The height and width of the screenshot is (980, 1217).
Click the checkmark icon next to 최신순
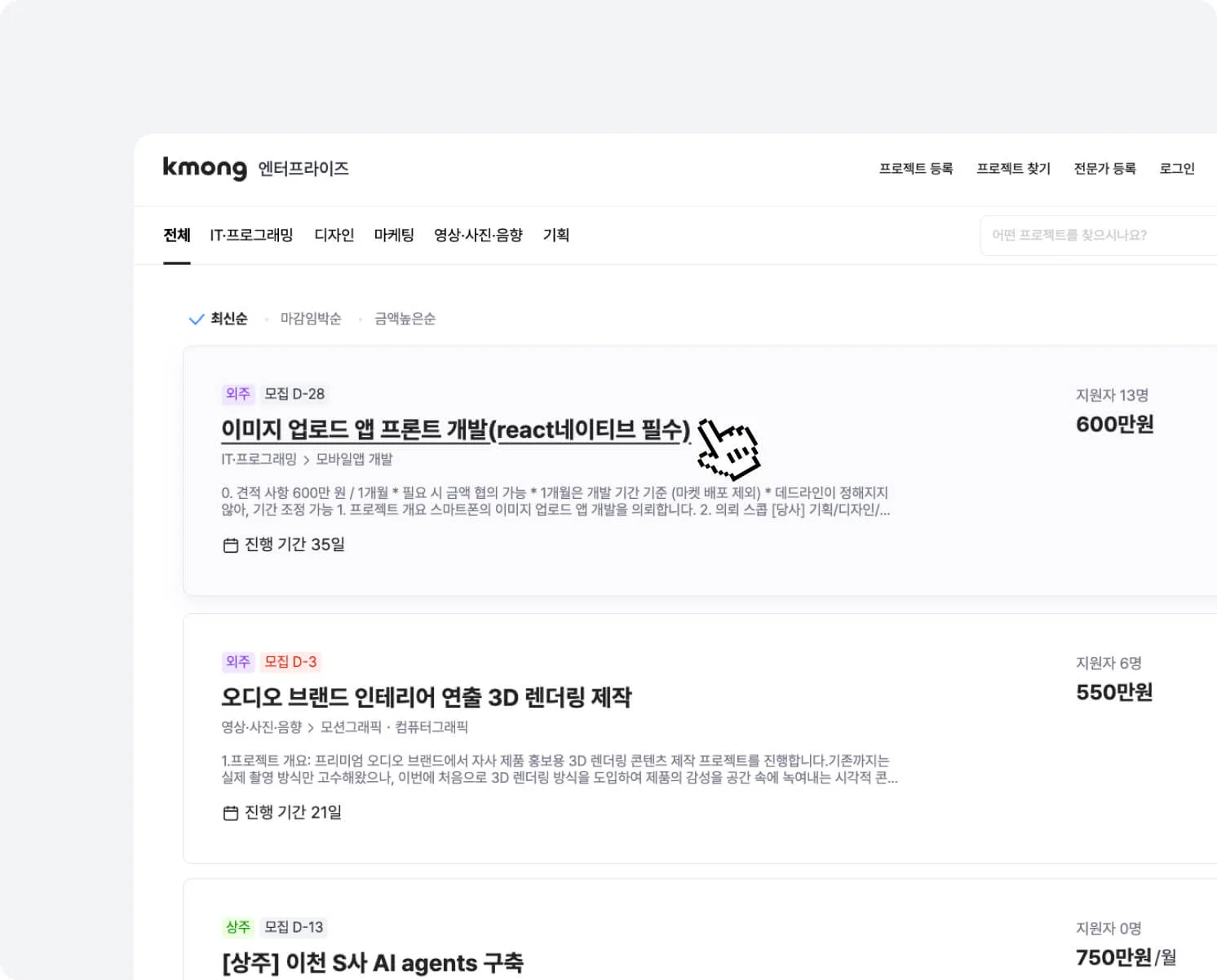pyautogui.click(x=196, y=320)
